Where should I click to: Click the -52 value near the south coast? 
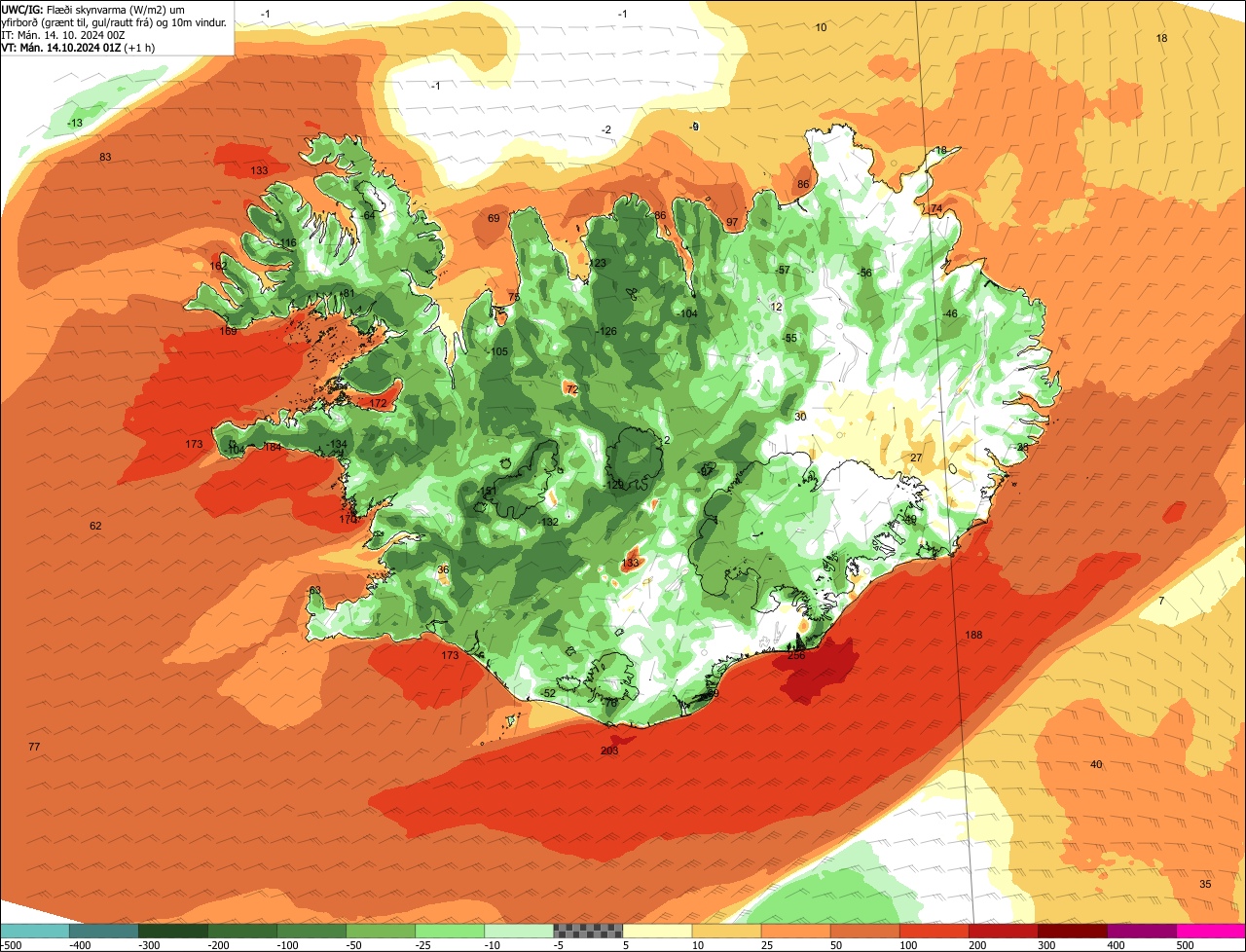[x=548, y=693]
